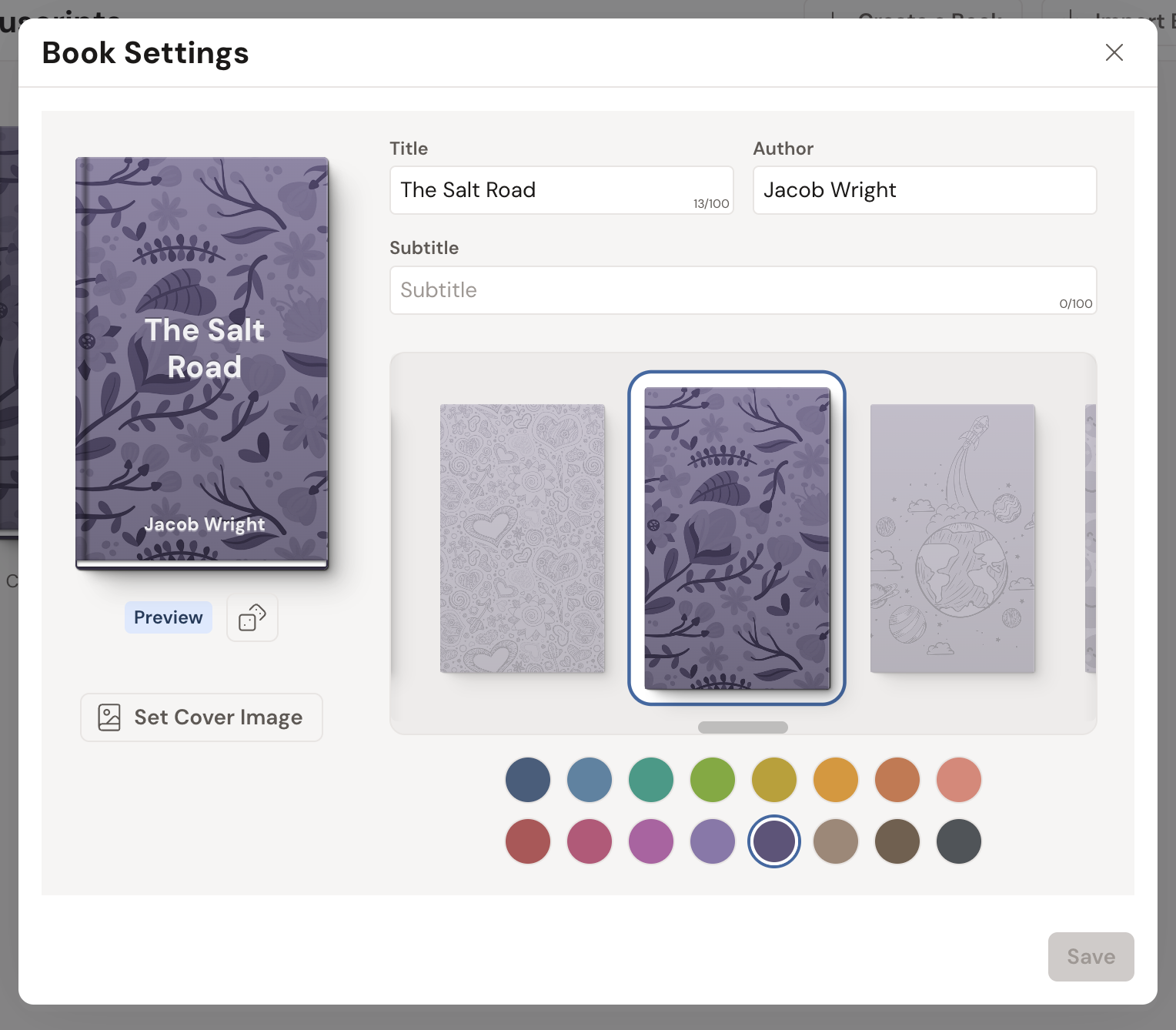Click the dice randomize cover icon
The image size is (1176, 1030).
(252, 617)
